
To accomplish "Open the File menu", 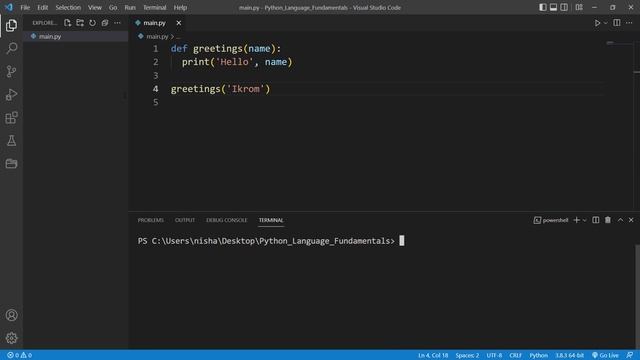I will tap(25, 7).
